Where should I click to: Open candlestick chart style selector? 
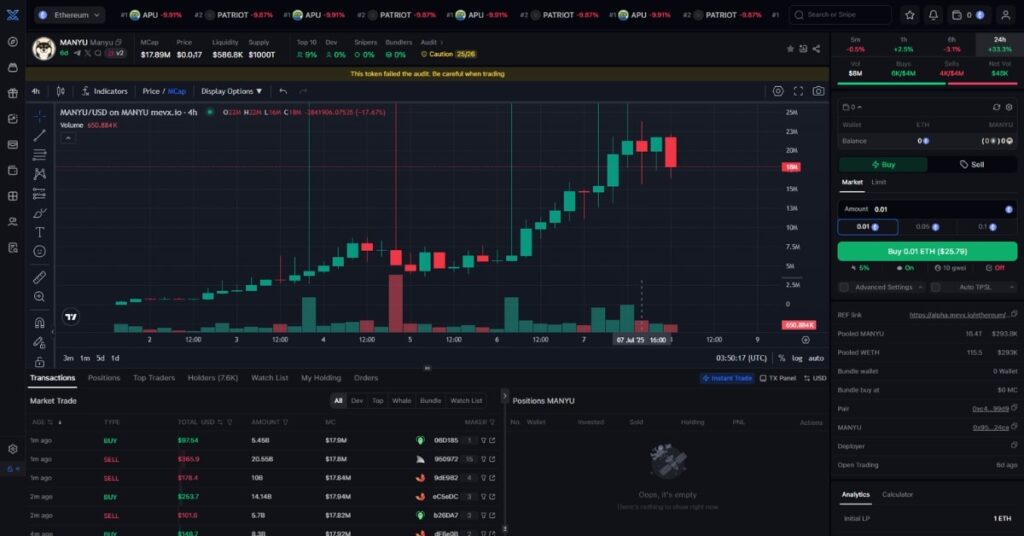(61, 91)
